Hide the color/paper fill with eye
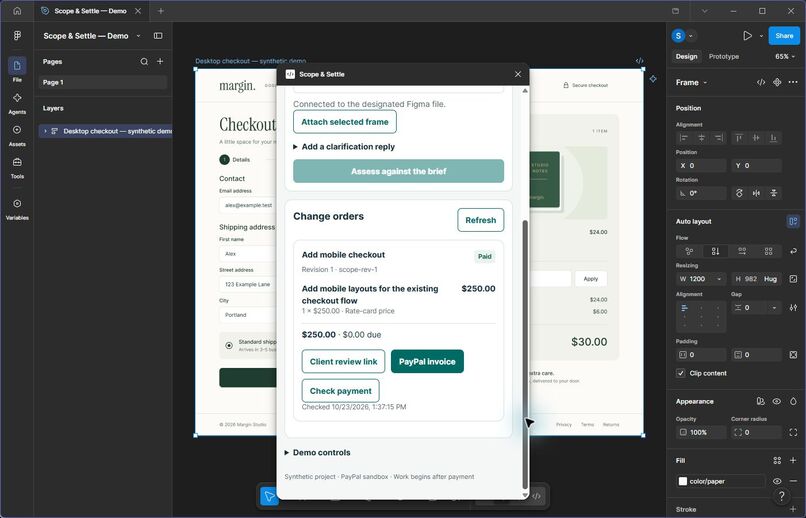This screenshot has height=518, width=806. (x=777, y=481)
